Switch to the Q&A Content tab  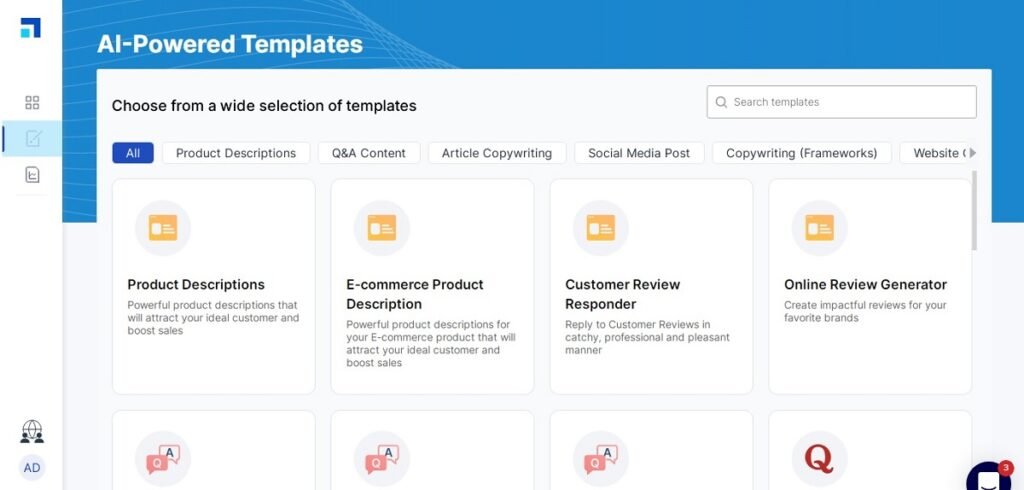(368, 153)
